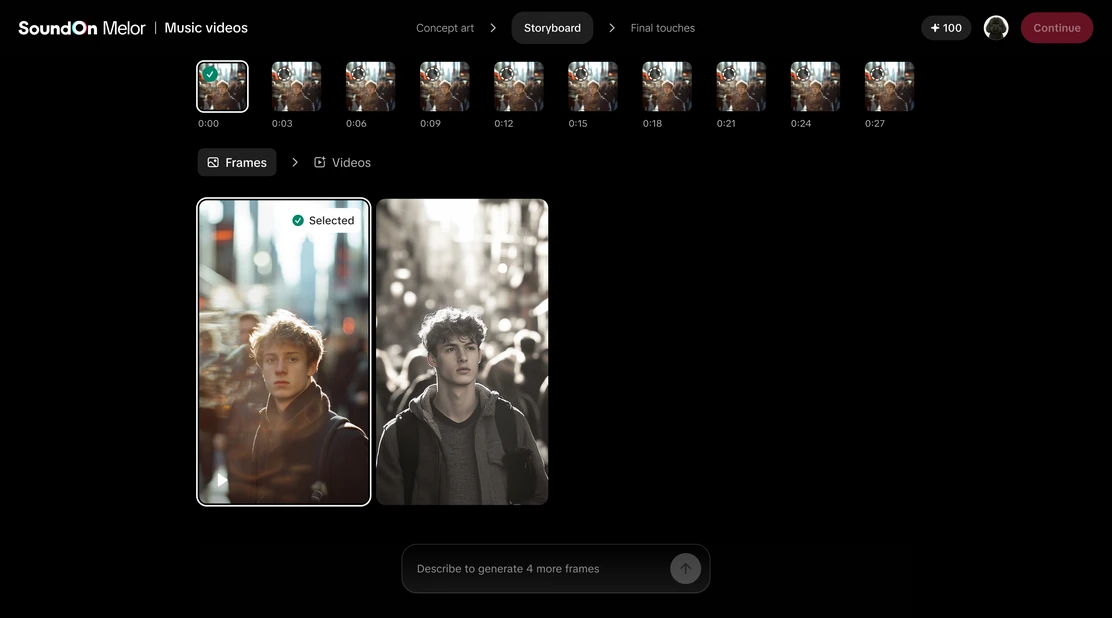Select the storyboard thumbnail at 0:06
1112x618 pixels.
coord(370,87)
